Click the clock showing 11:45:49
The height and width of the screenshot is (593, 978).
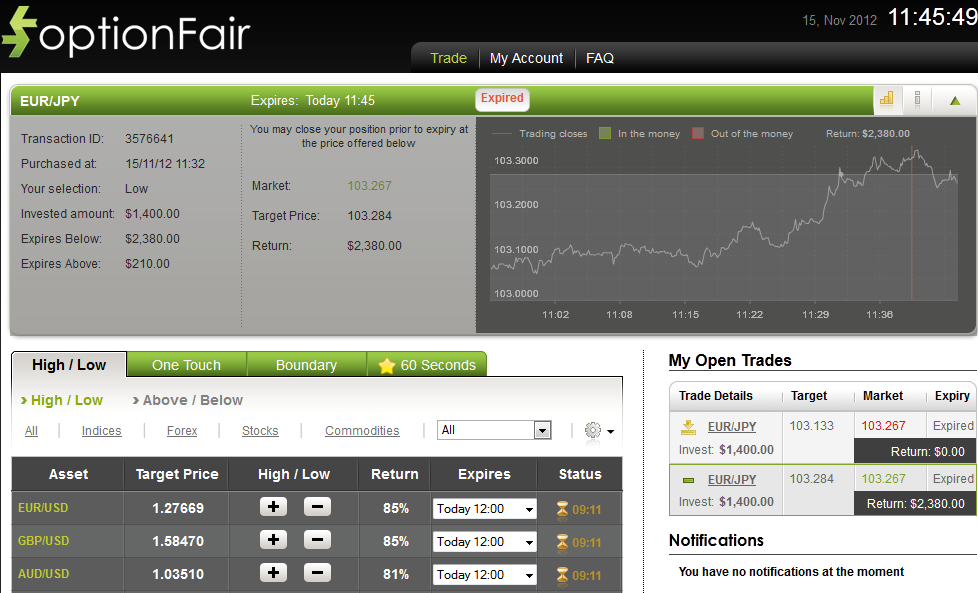(932, 17)
